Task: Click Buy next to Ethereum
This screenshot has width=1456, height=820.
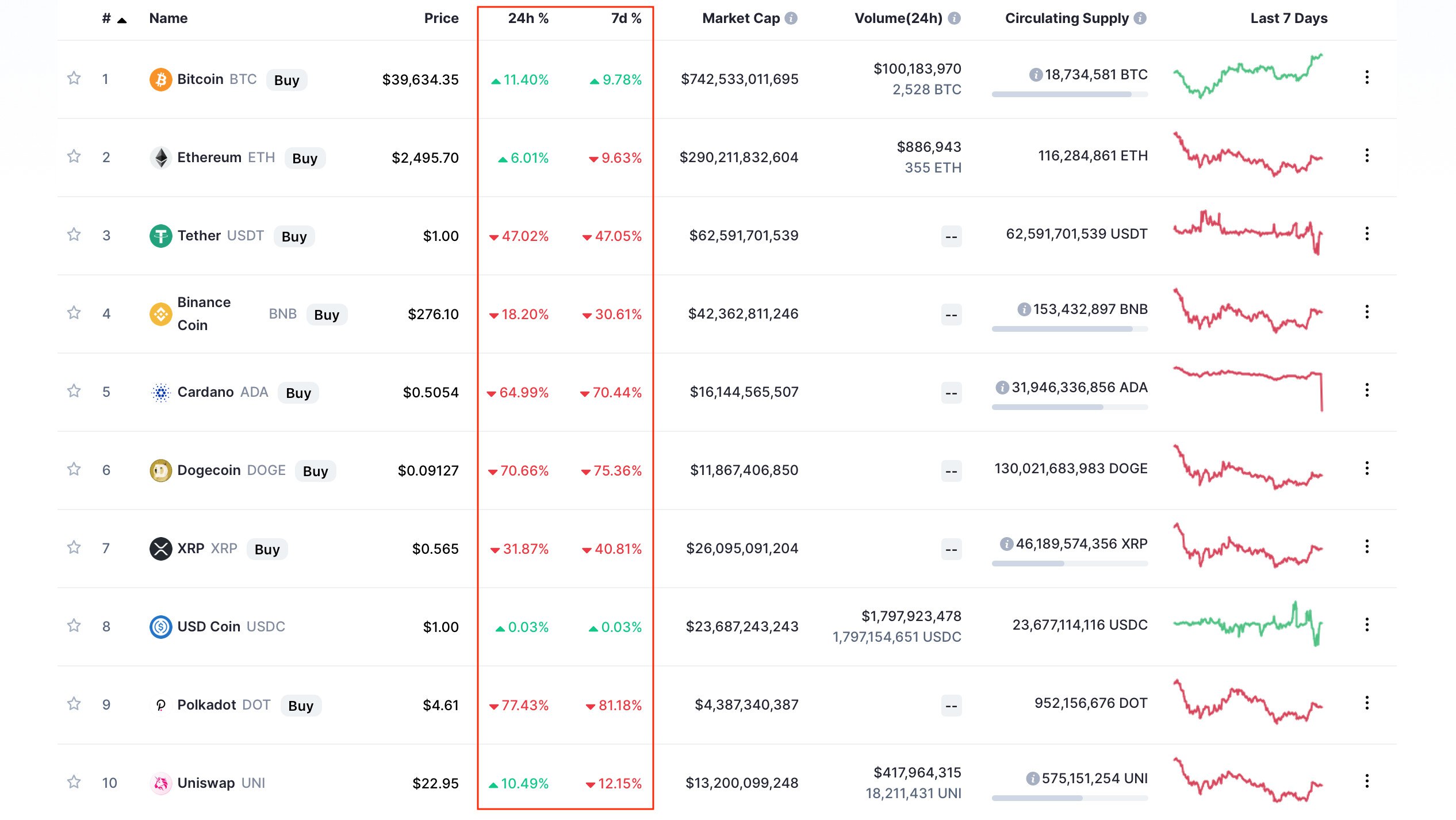Action: tap(305, 158)
